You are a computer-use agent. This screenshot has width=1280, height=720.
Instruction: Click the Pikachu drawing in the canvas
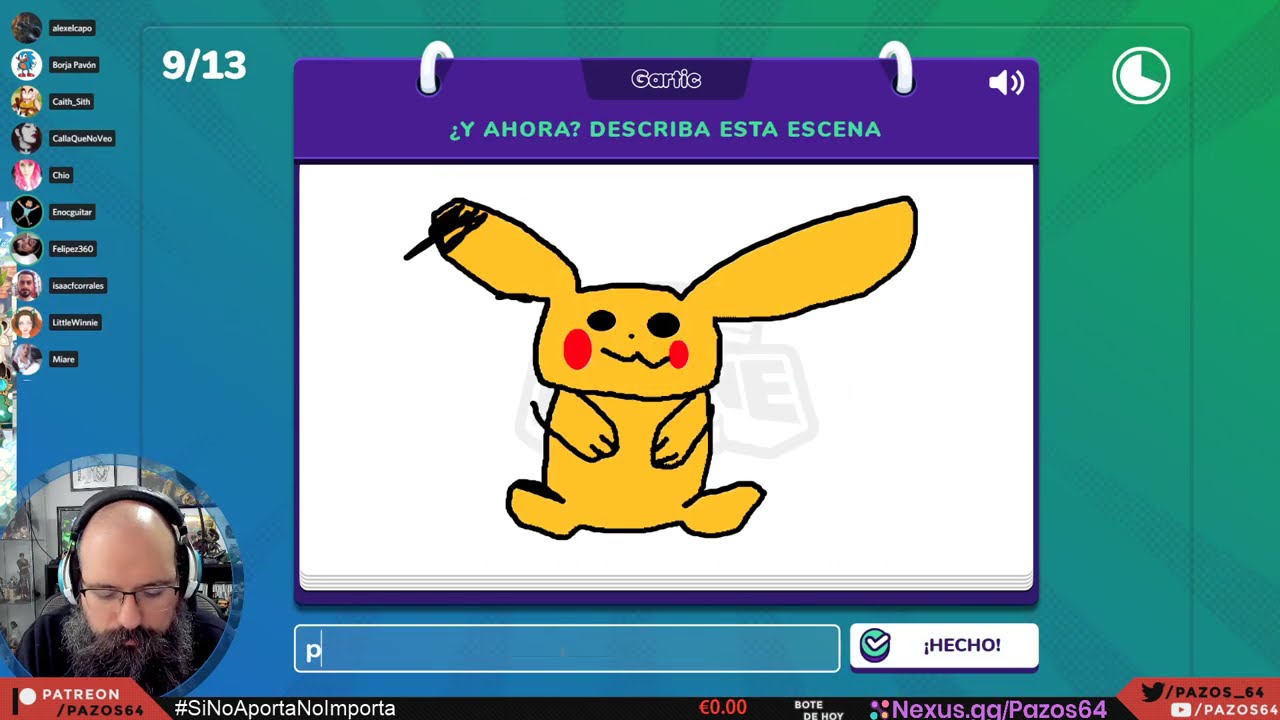[660, 367]
